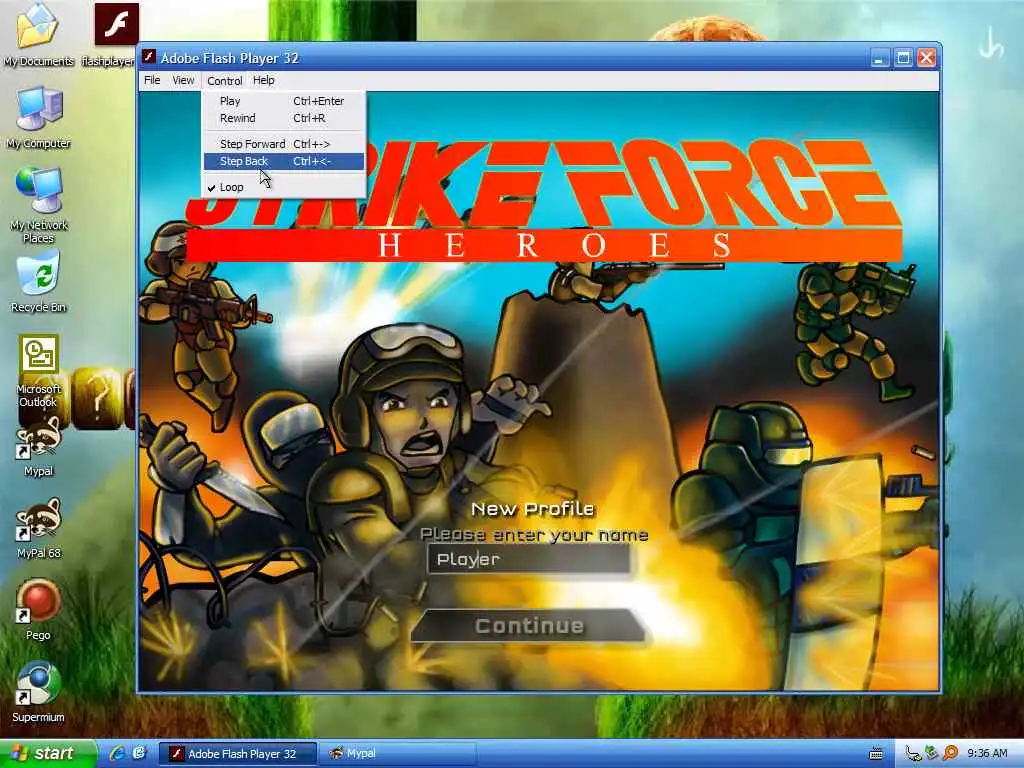
Task: Click second quick launch icon beside Internet Explorer
Action: click(139, 754)
